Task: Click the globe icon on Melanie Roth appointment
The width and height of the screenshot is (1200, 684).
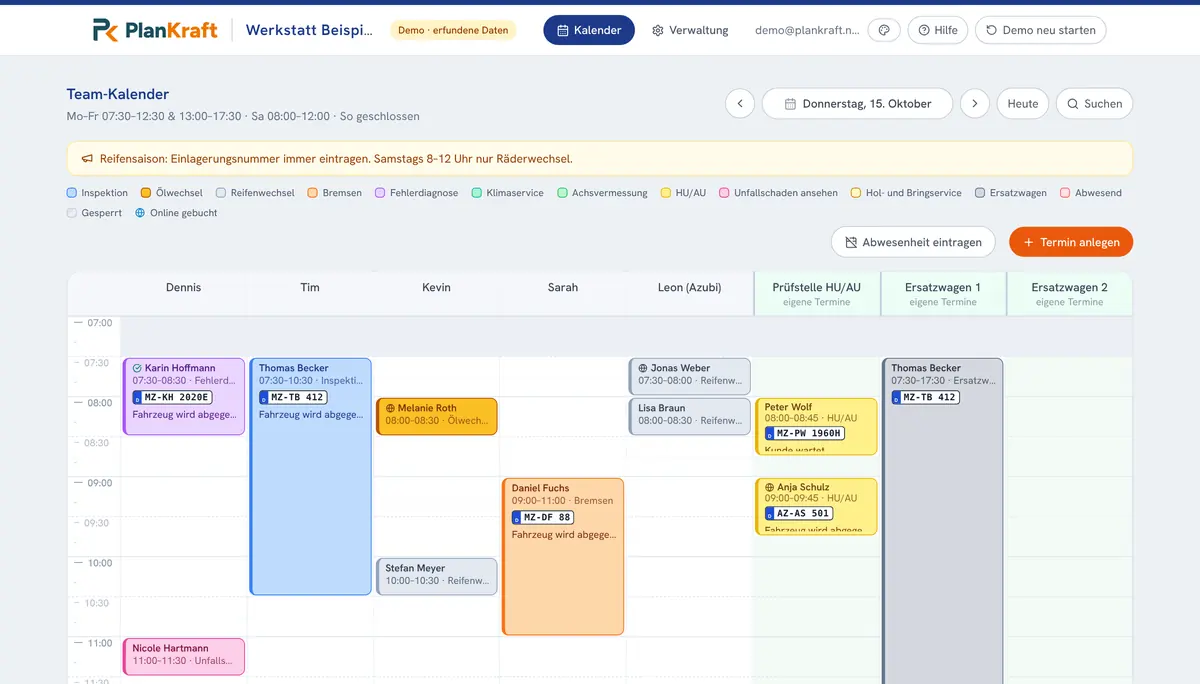Action: (x=390, y=408)
